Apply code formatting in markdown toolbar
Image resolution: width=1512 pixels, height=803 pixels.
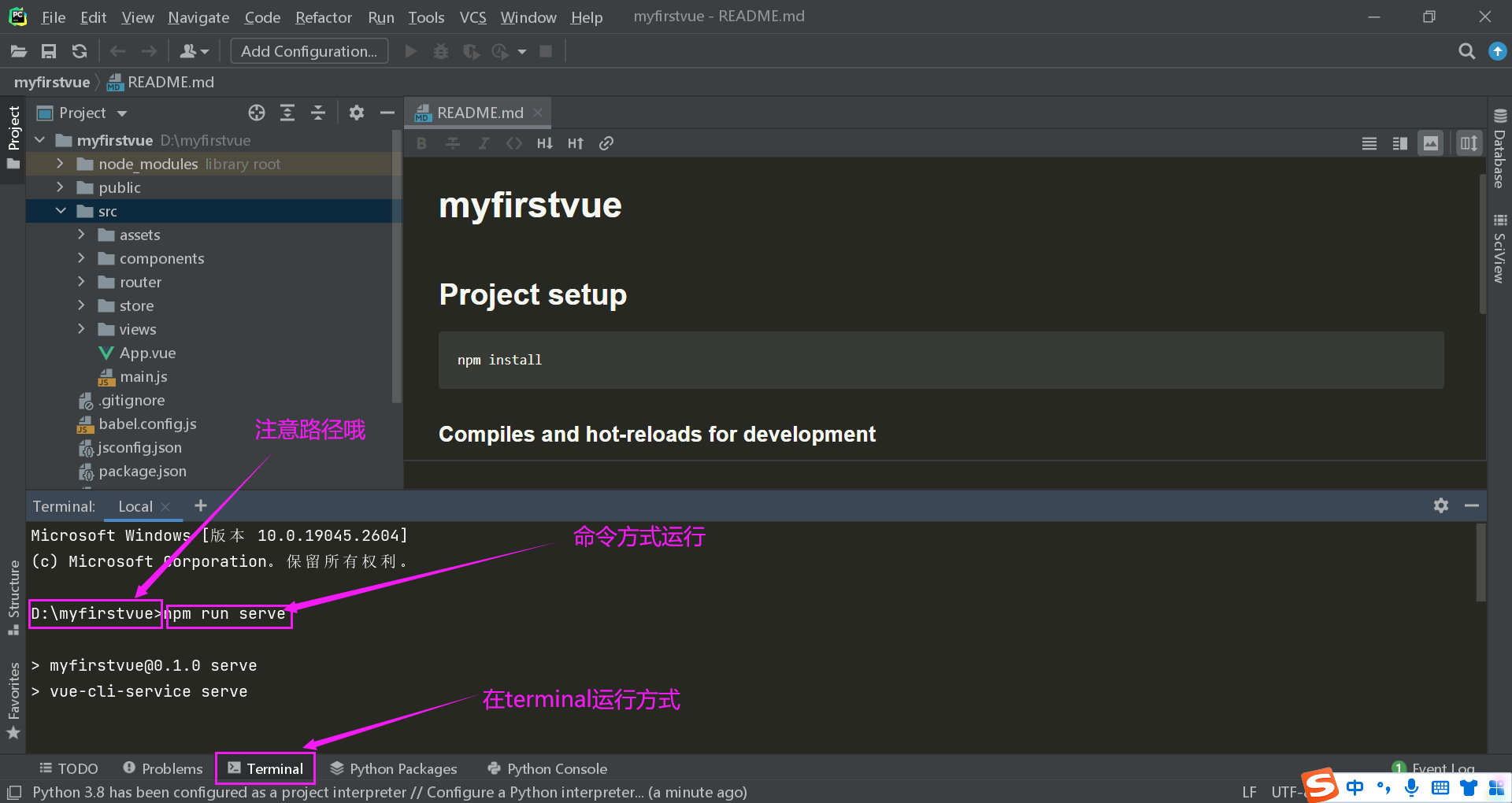coord(514,143)
